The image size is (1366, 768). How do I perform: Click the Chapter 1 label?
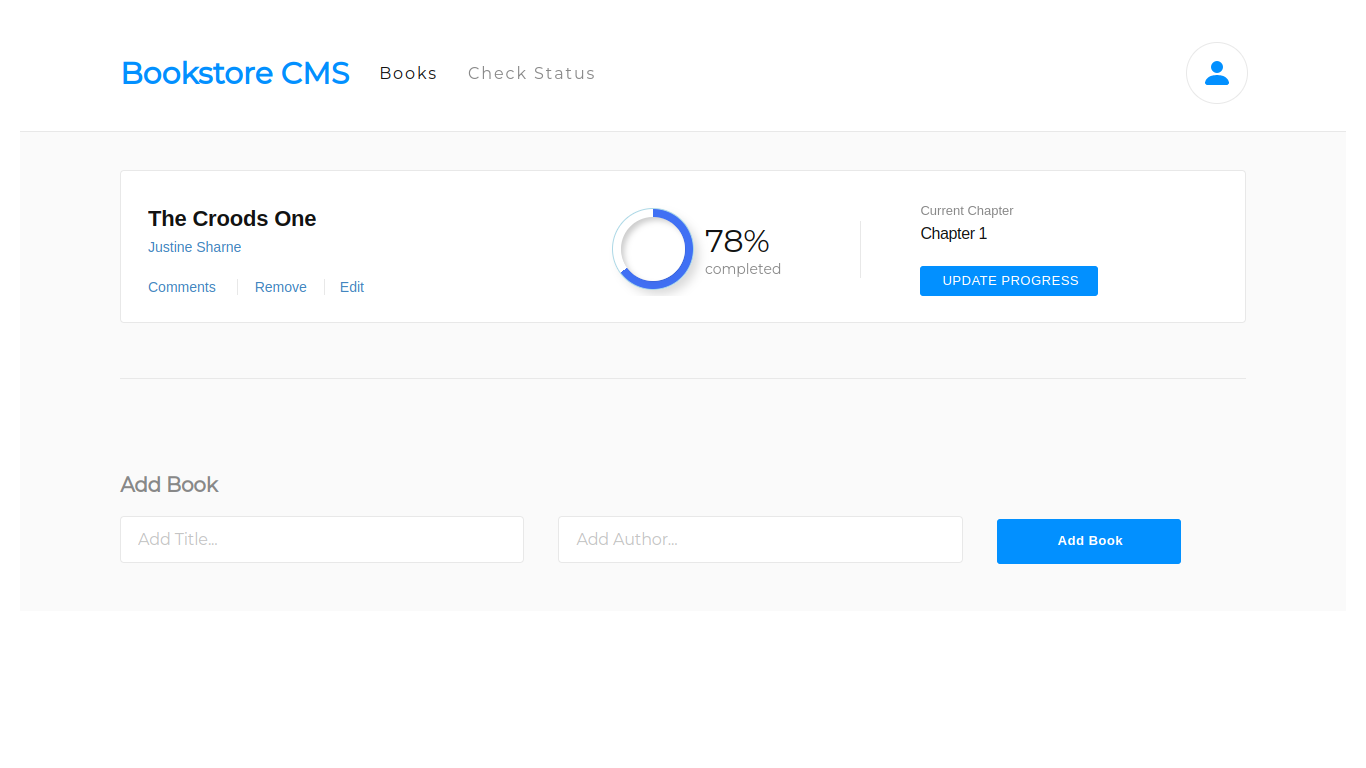[x=953, y=233]
